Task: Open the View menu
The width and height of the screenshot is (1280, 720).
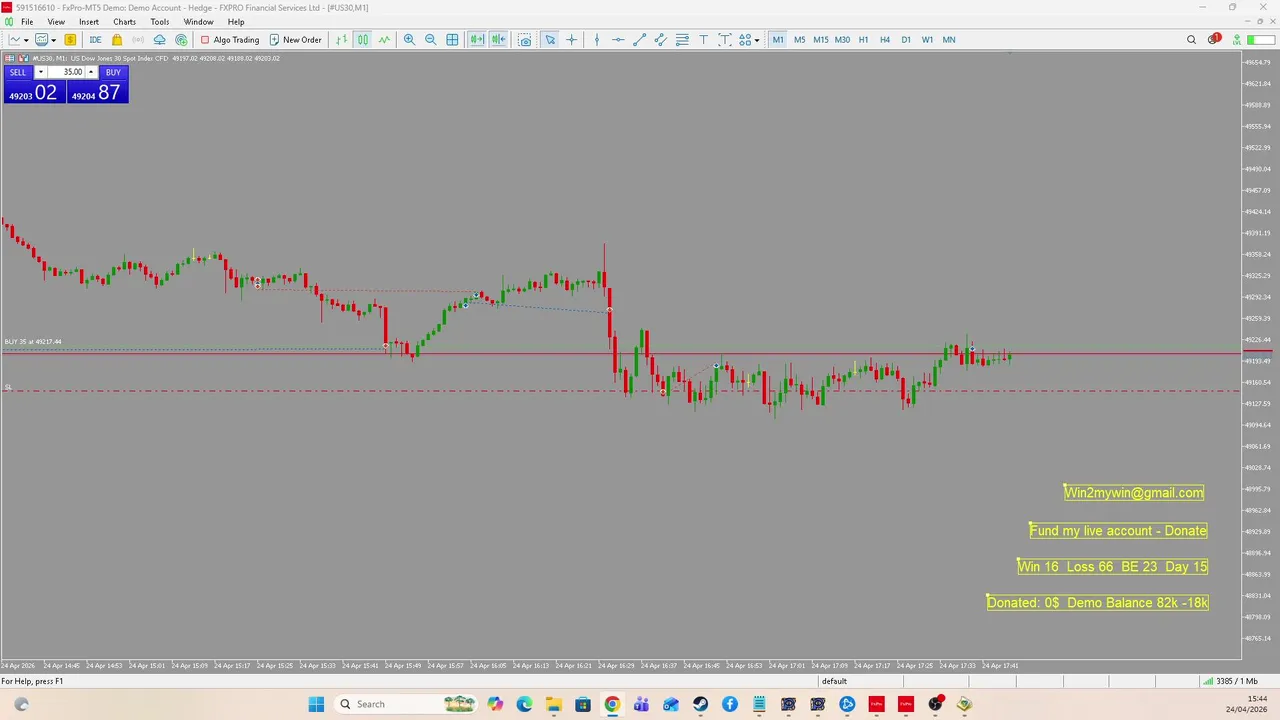Action: tap(56, 22)
